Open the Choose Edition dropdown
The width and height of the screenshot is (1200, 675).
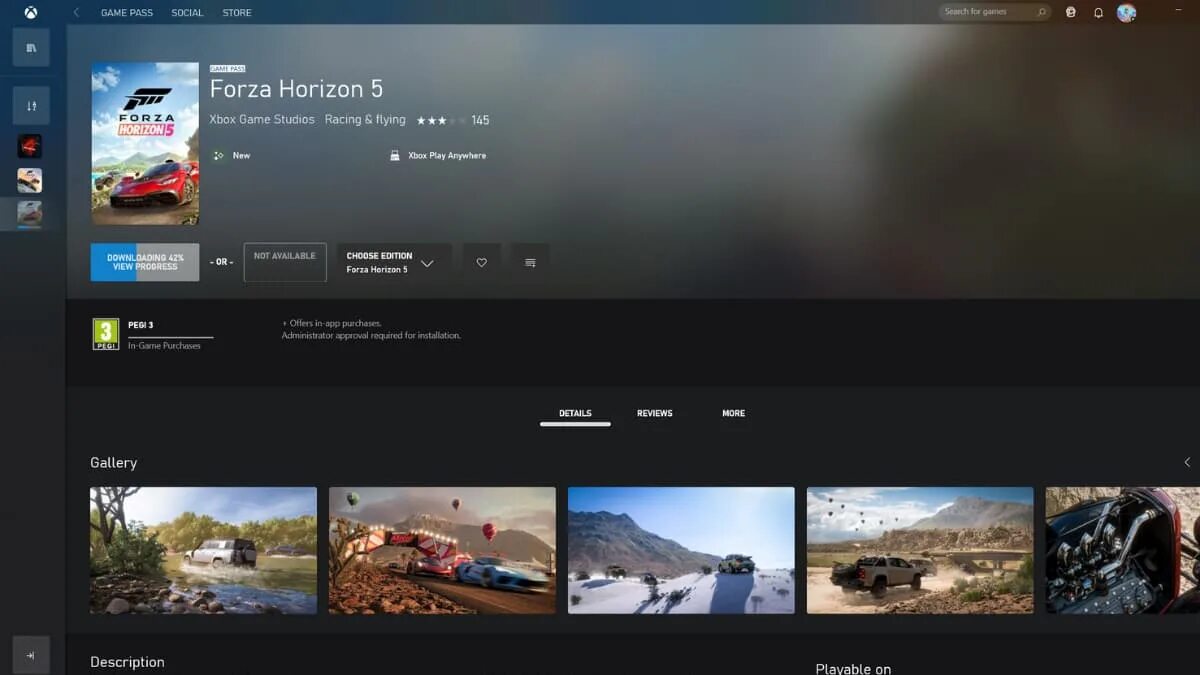[394, 262]
